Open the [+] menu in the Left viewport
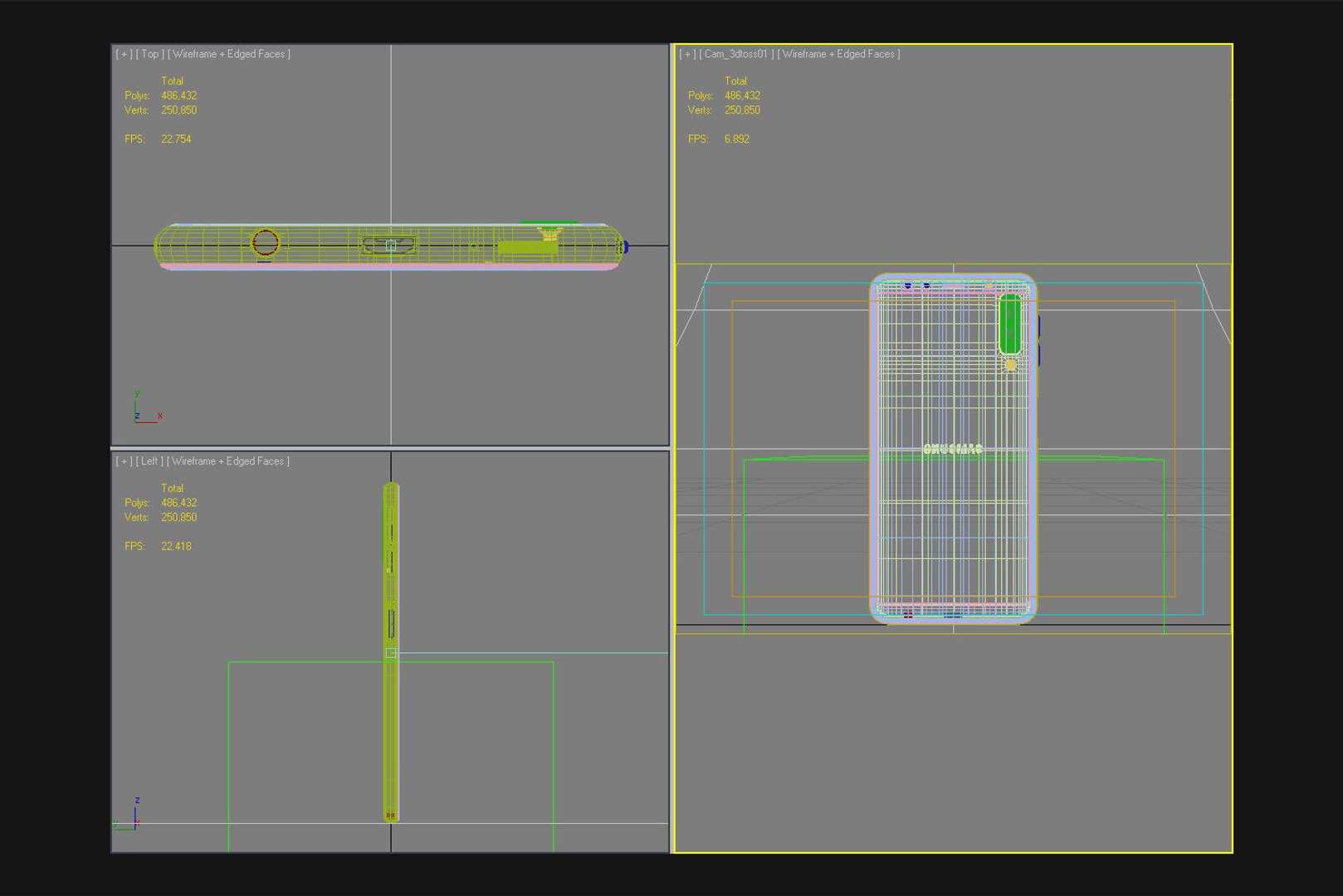1343x896 pixels. (124, 461)
